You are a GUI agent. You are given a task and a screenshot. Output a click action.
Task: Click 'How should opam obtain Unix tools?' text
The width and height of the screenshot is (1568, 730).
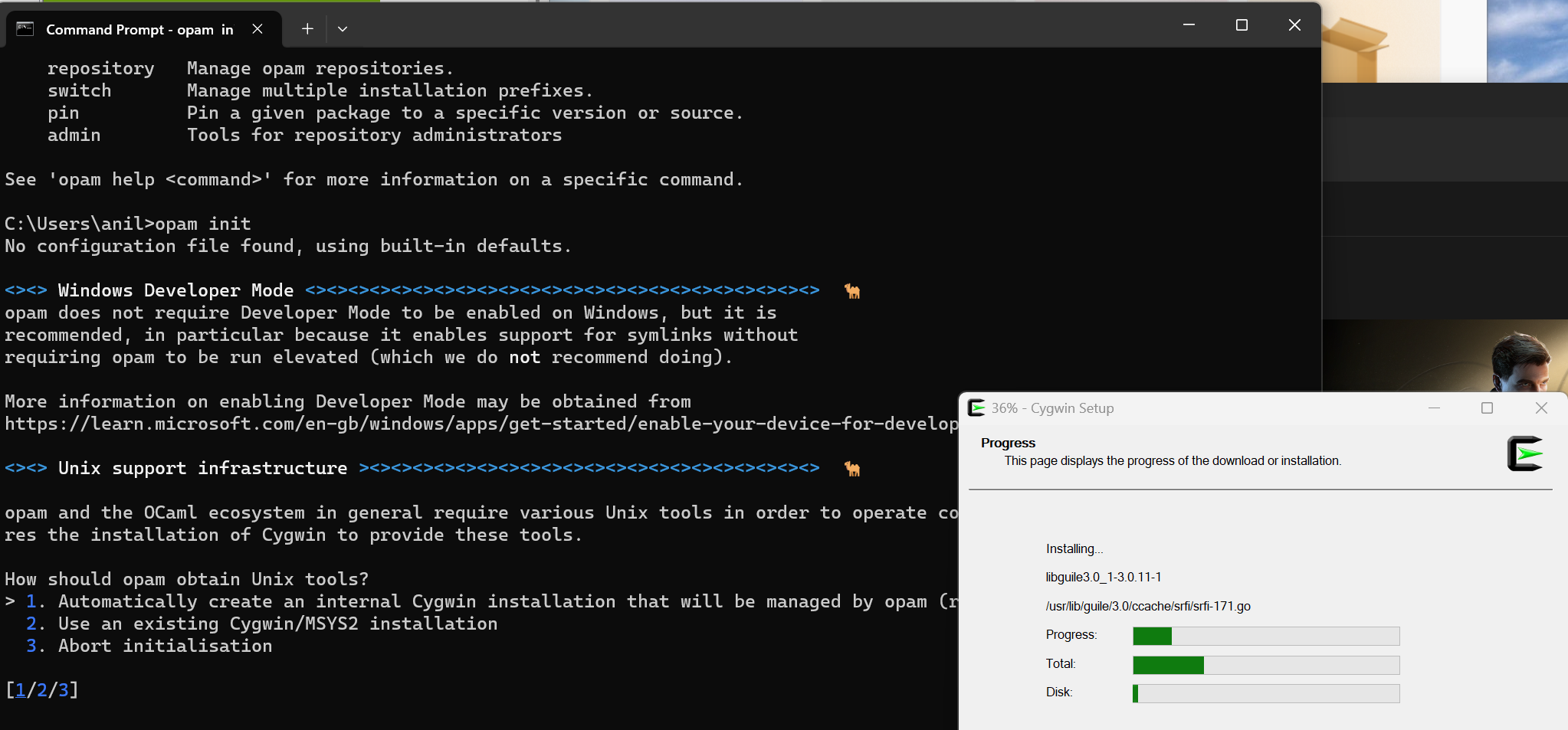[x=187, y=579]
